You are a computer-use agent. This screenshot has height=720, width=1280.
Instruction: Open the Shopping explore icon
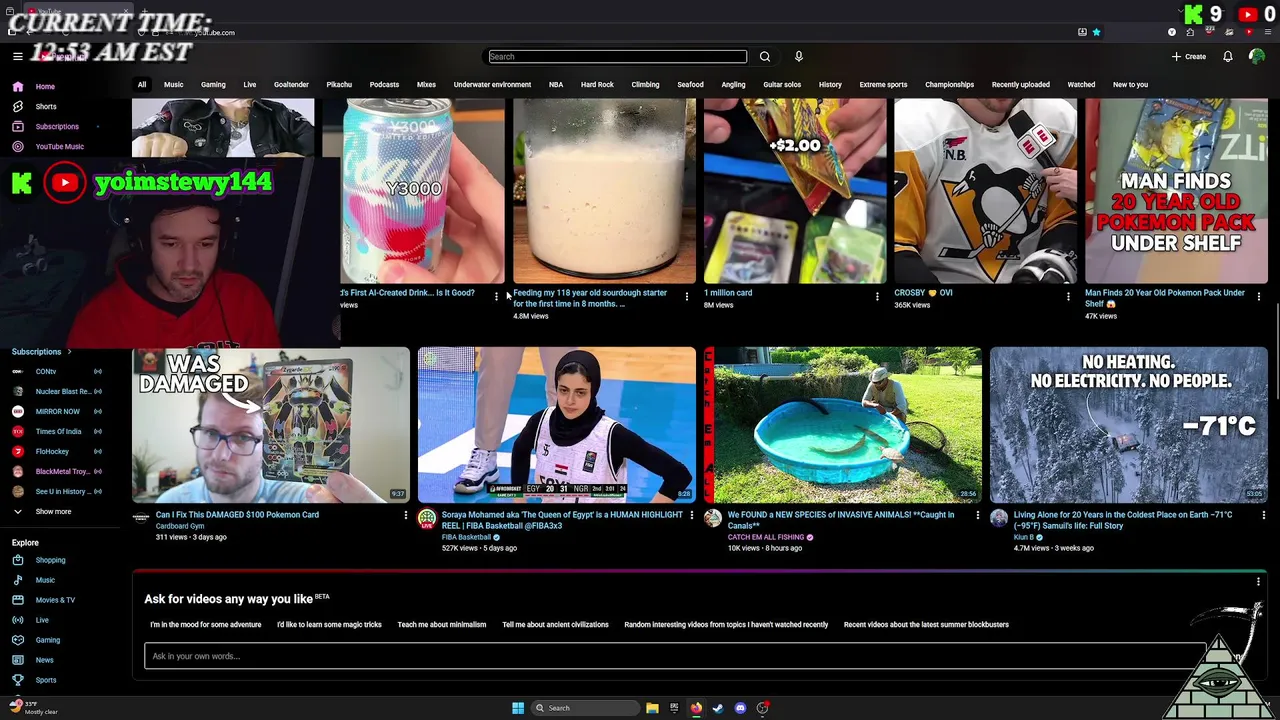[x=17, y=560]
